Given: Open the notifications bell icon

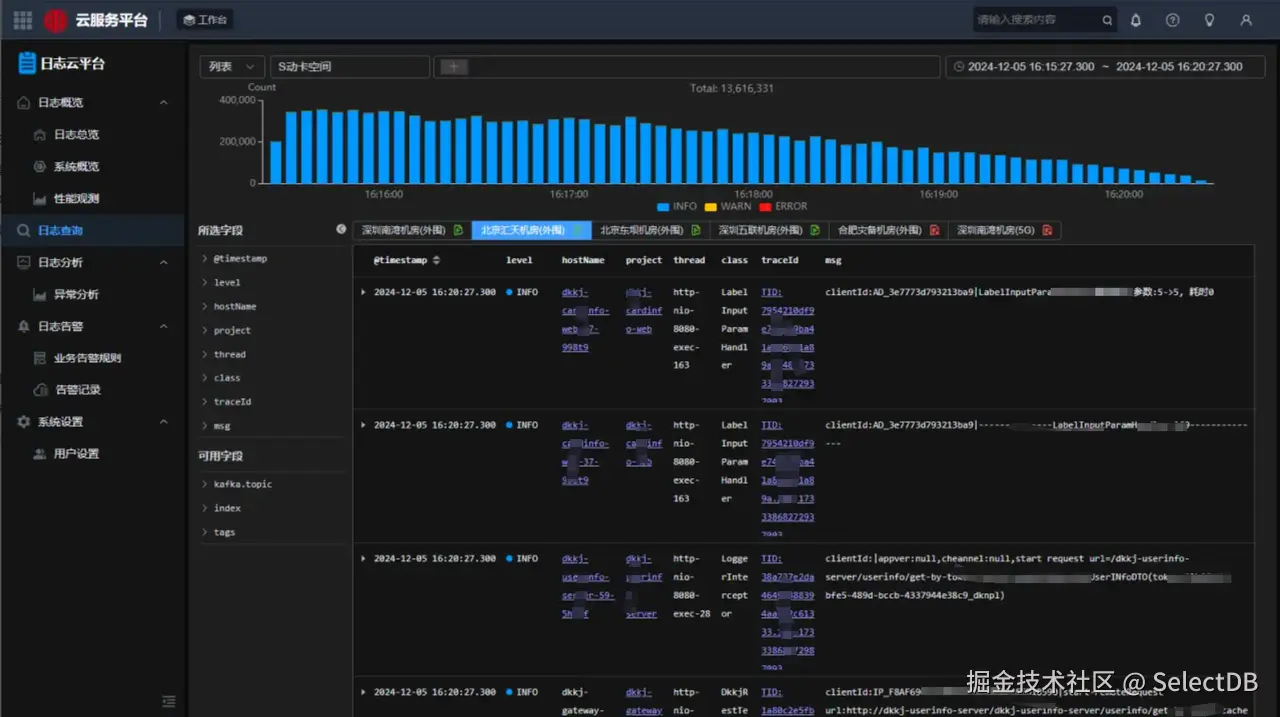Looking at the screenshot, I should [1136, 20].
